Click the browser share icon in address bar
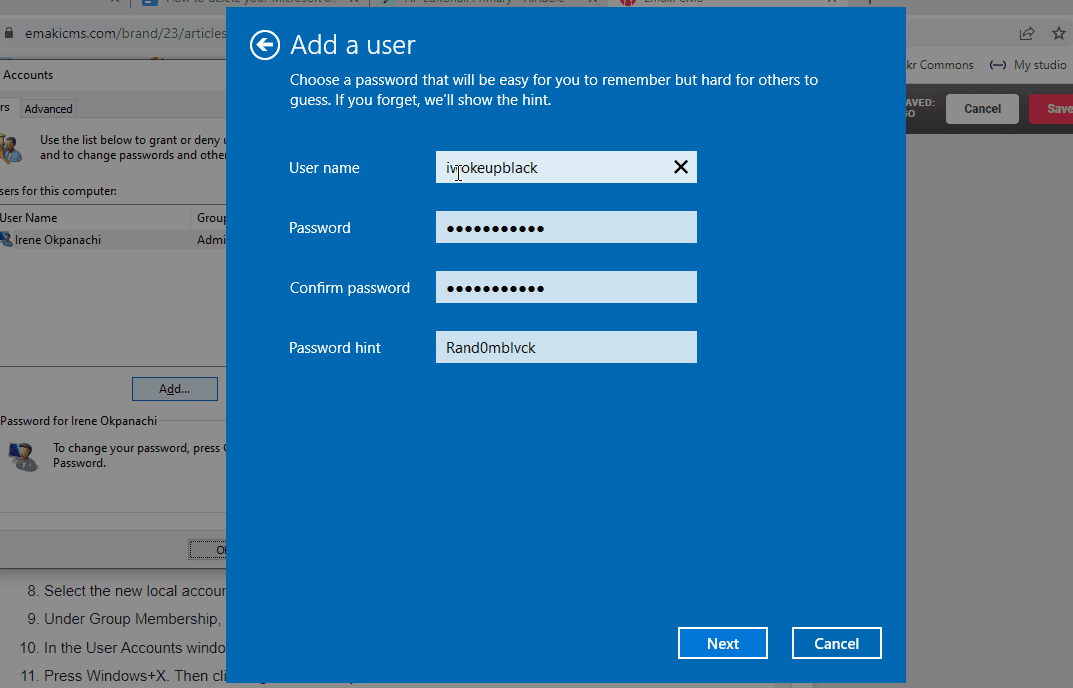Screen dimensions: 1073x688 [x=1026, y=33]
